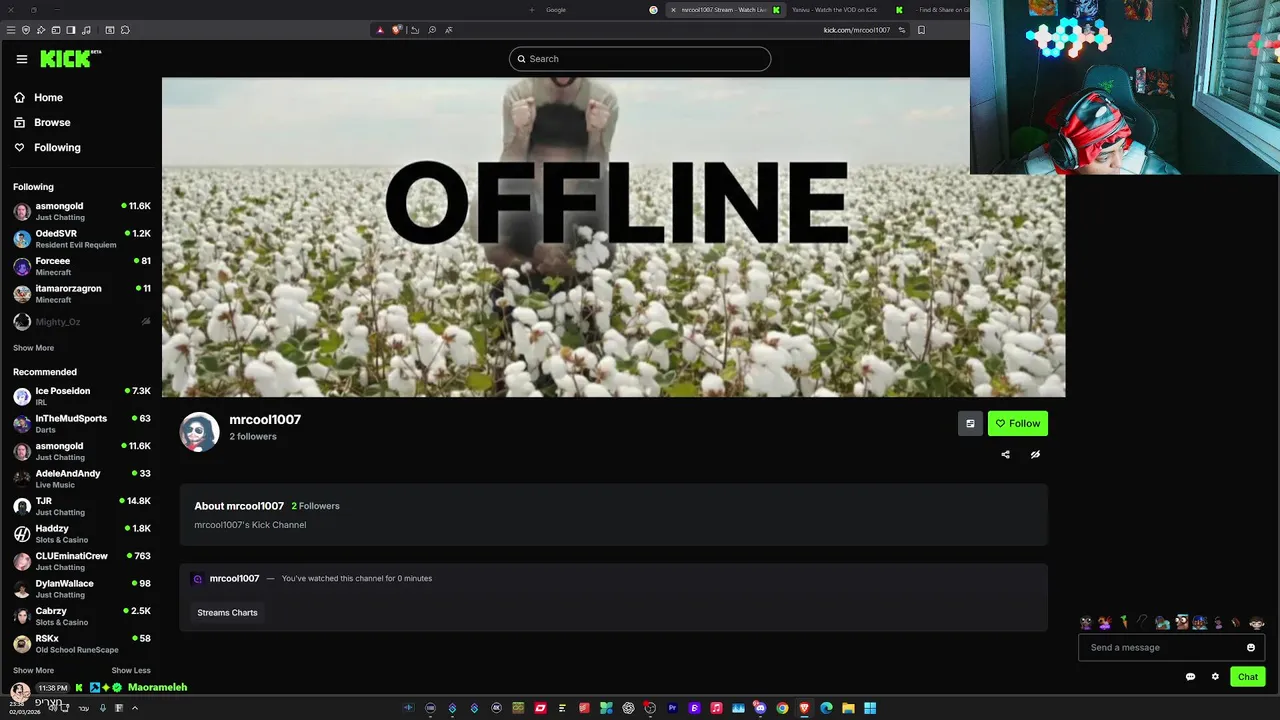Click the bookmark icon next to address bar

921,30
